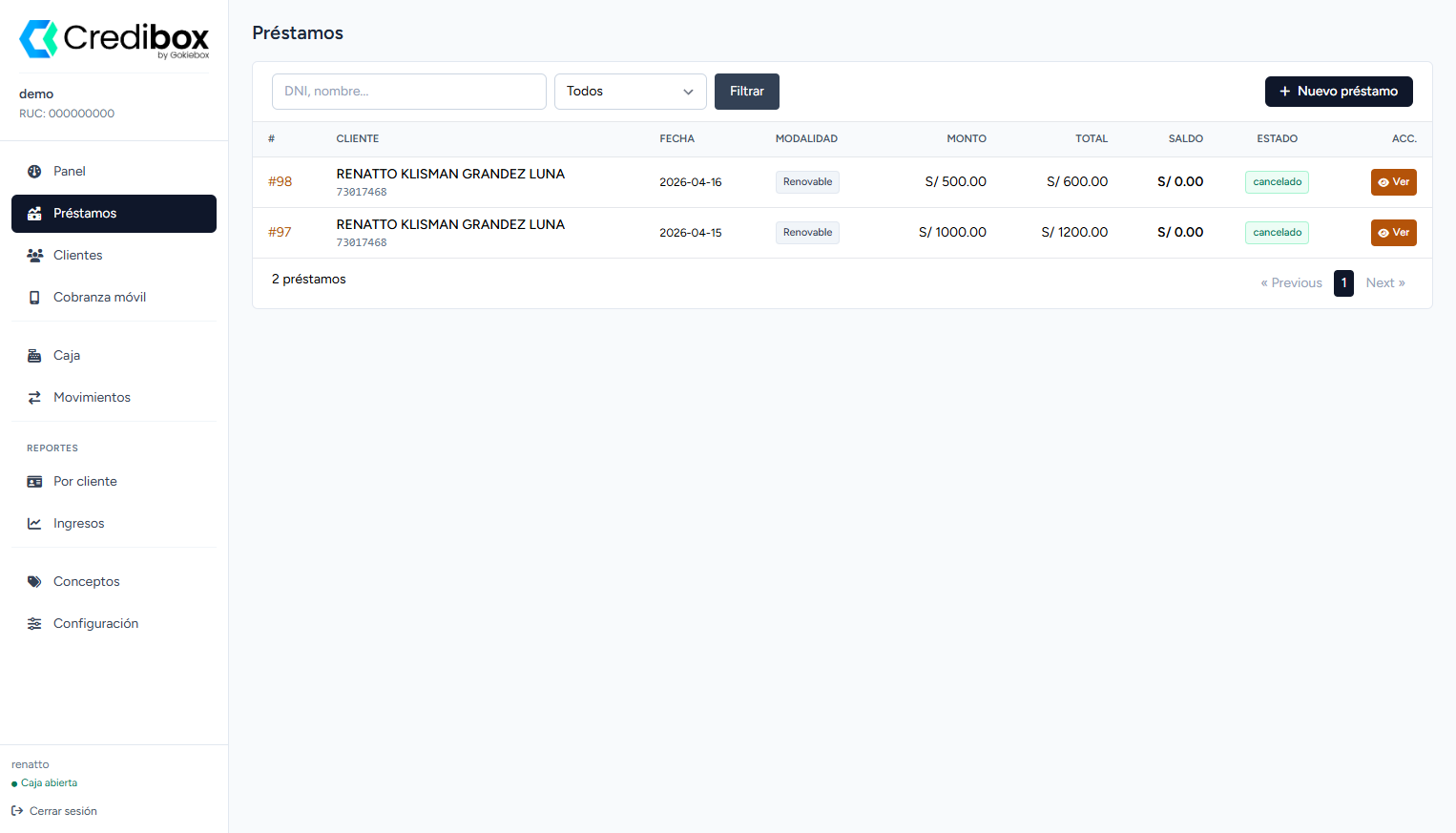This screenshot has height=833, width=1456.
Task: Click the Configuración sliders icon
Action: 34,624
